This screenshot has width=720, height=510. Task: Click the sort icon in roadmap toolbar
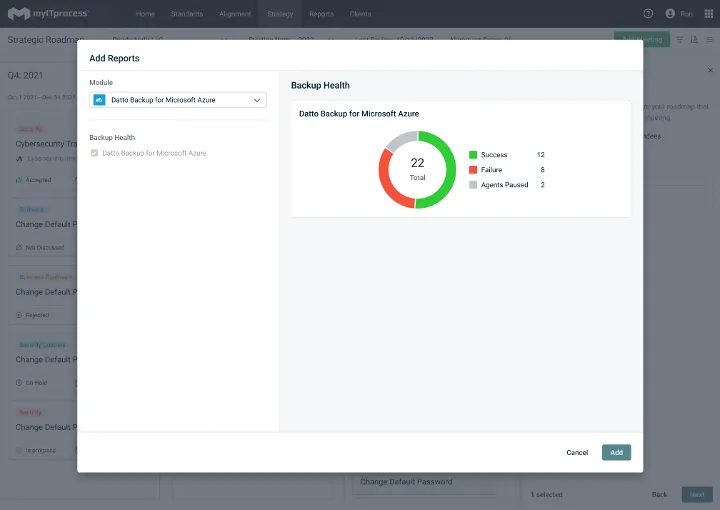[x=694, y=40]
